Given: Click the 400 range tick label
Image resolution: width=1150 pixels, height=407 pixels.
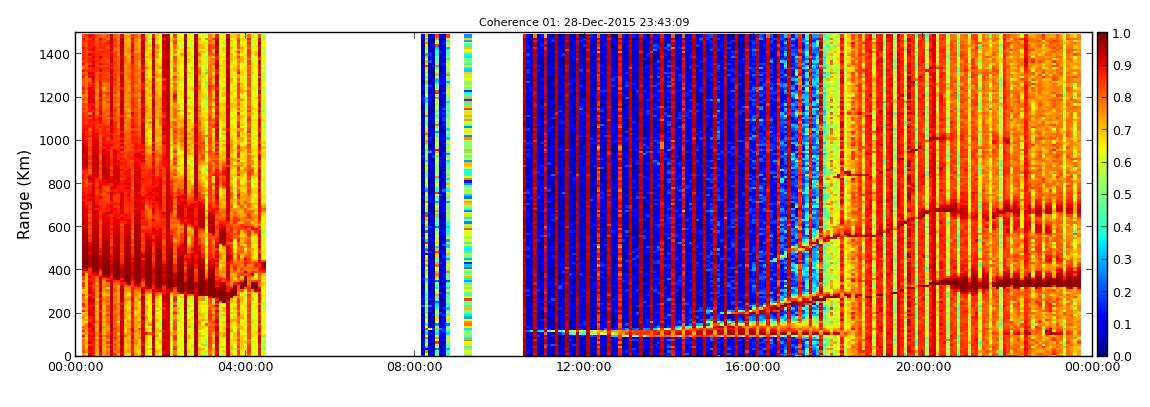Looking at the screenshot, I should (x=58, y=270).
